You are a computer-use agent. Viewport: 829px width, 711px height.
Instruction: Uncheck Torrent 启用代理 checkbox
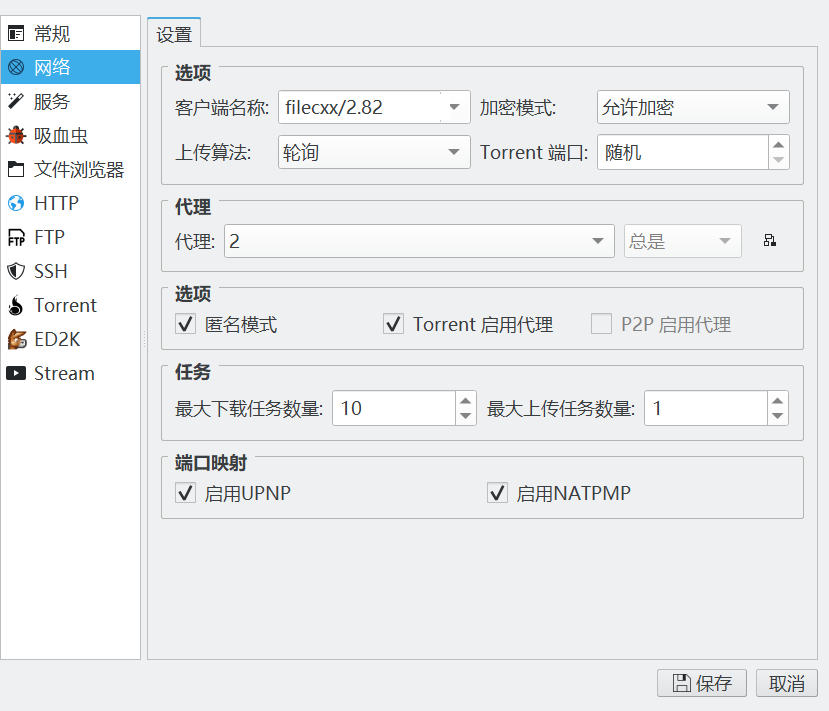tap(393, 324)
